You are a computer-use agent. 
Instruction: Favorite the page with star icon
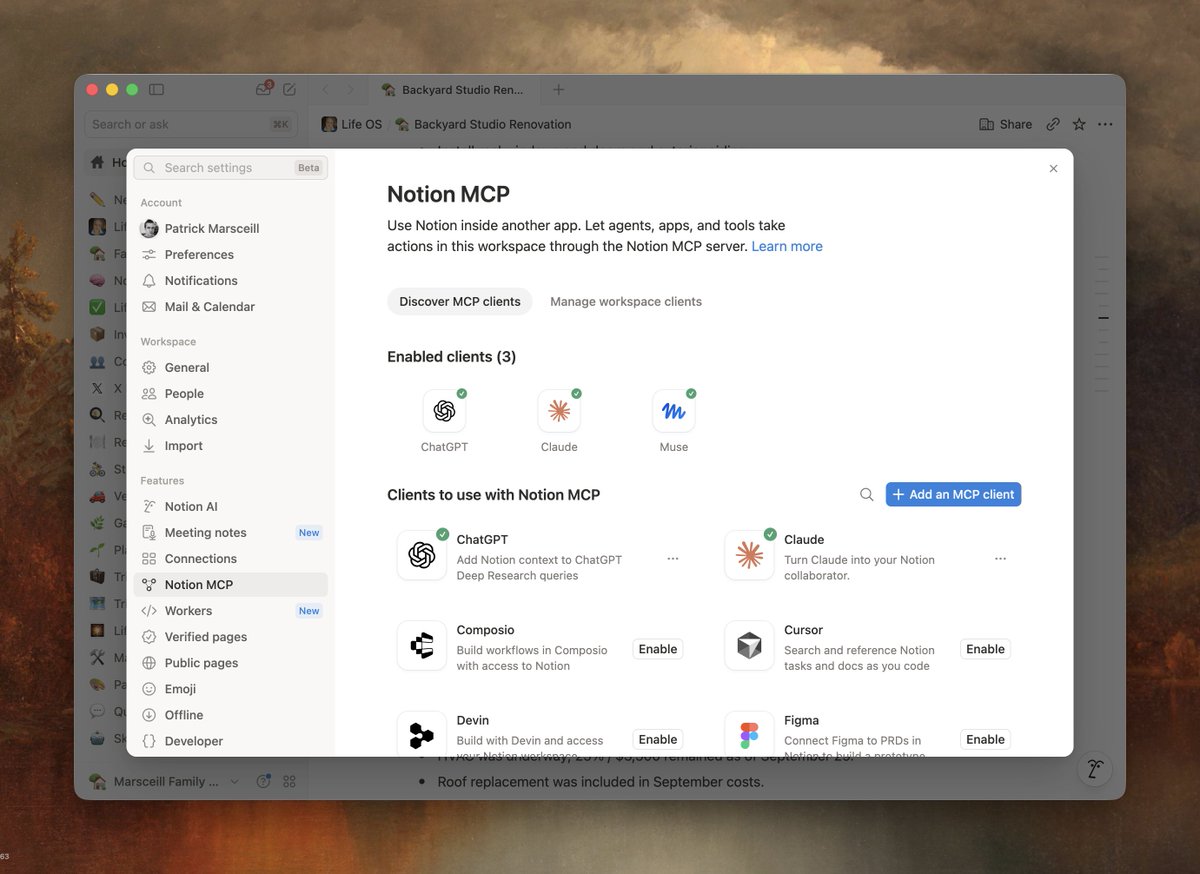point(1079,124)
